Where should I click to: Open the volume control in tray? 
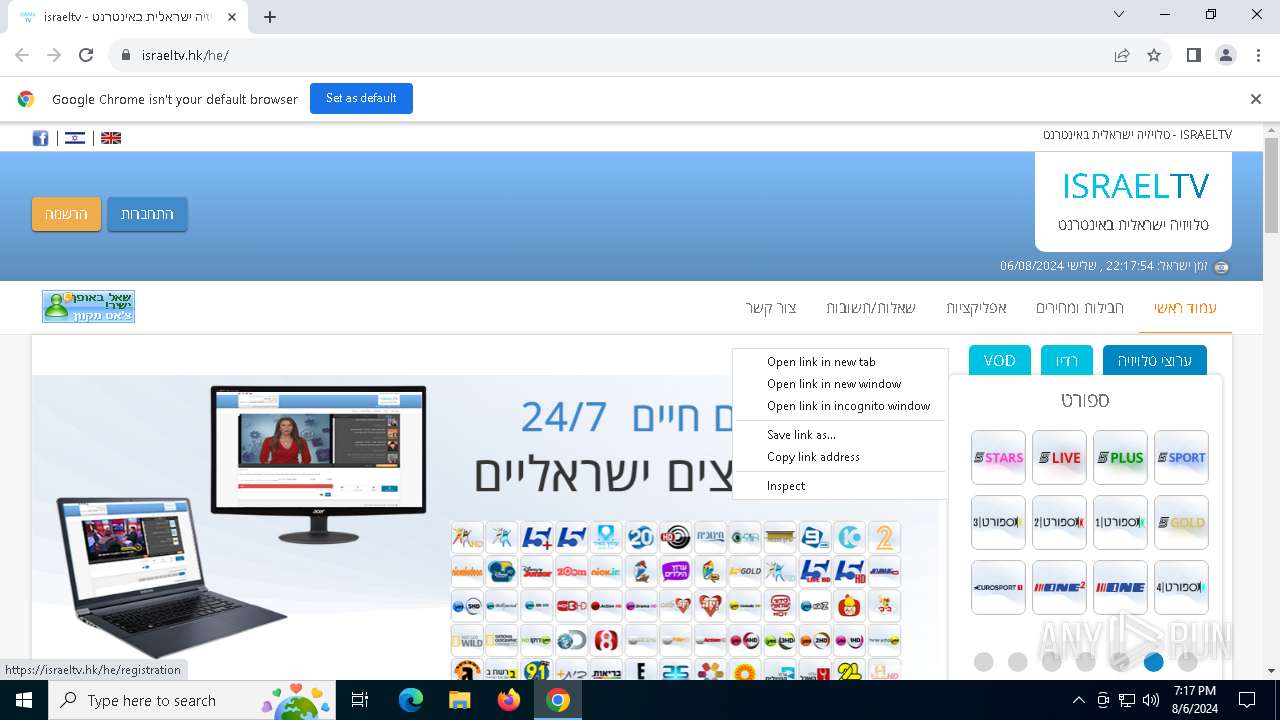pyautogui.click(x=1152, y=700)
